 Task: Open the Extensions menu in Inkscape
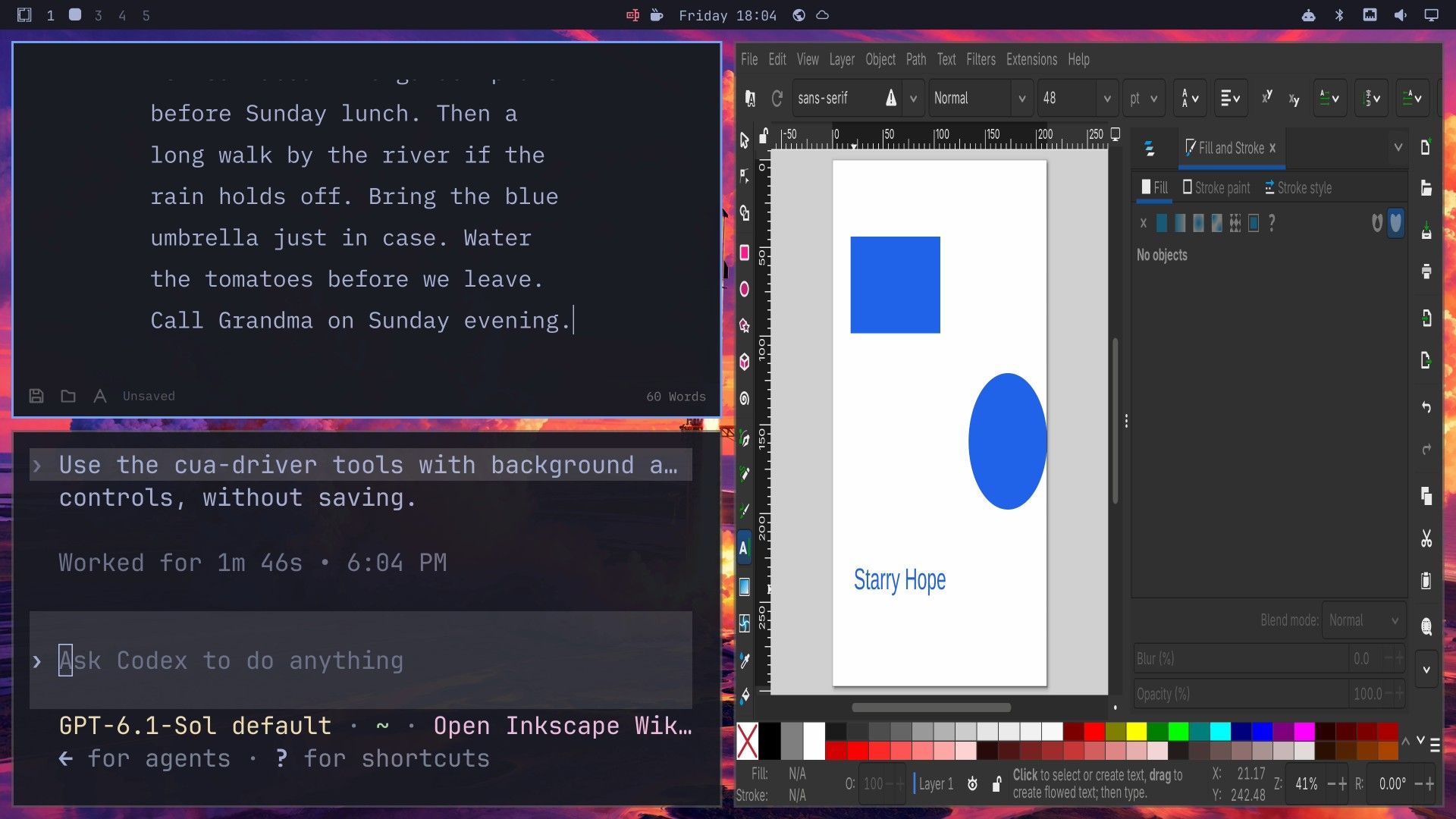tap(1031, 59)
